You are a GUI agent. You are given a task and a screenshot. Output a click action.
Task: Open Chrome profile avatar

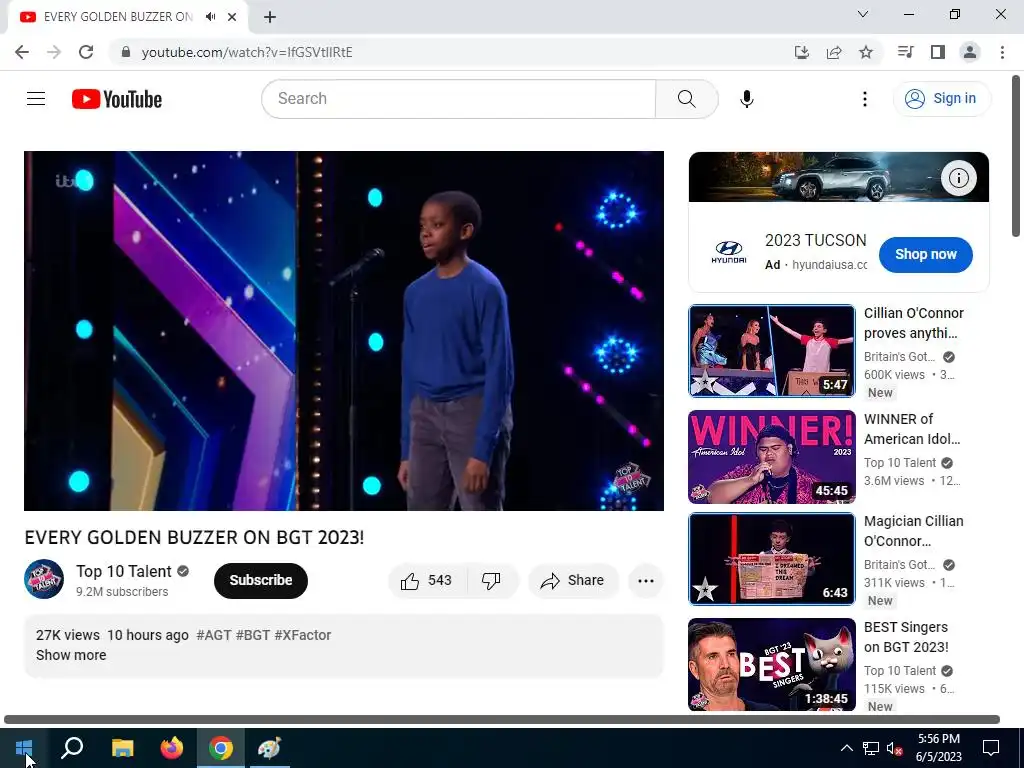[x=970, y=52]
